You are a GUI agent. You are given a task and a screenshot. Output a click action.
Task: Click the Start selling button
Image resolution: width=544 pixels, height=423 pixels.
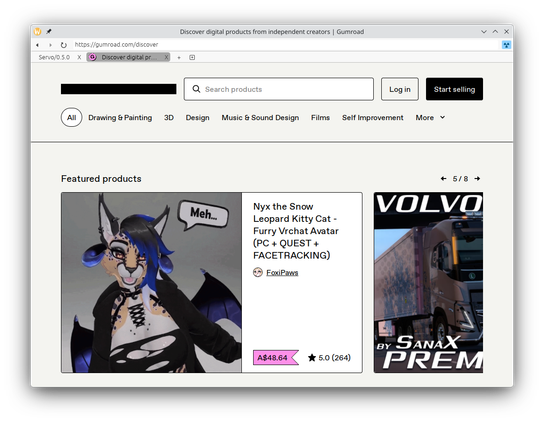click(x=454, y=89)
